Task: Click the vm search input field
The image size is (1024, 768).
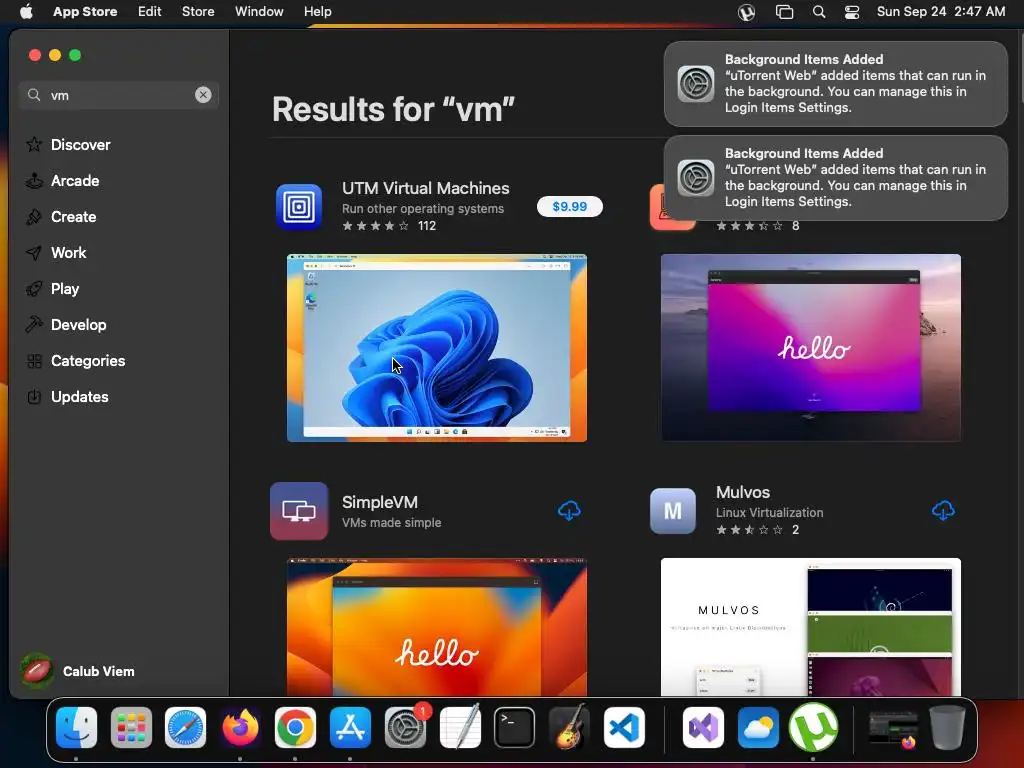Action: [x=119, y=95]
